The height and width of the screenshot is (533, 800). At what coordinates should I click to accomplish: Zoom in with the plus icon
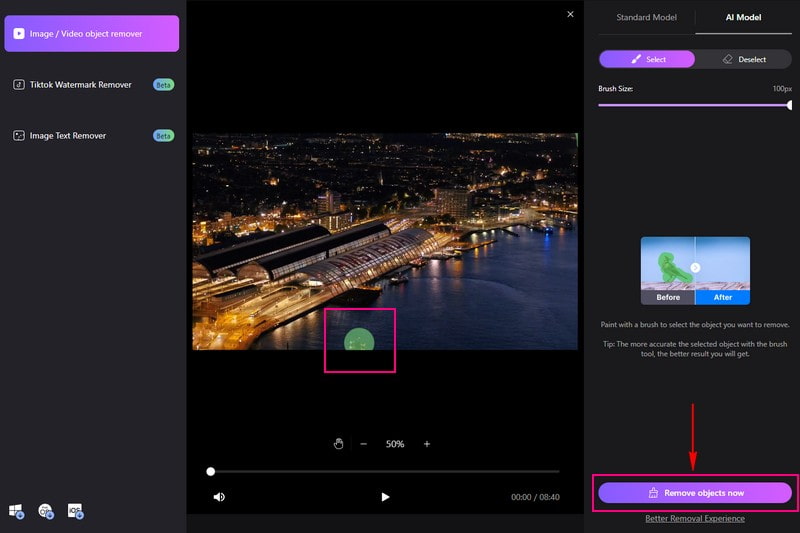(x=427, y=444)
